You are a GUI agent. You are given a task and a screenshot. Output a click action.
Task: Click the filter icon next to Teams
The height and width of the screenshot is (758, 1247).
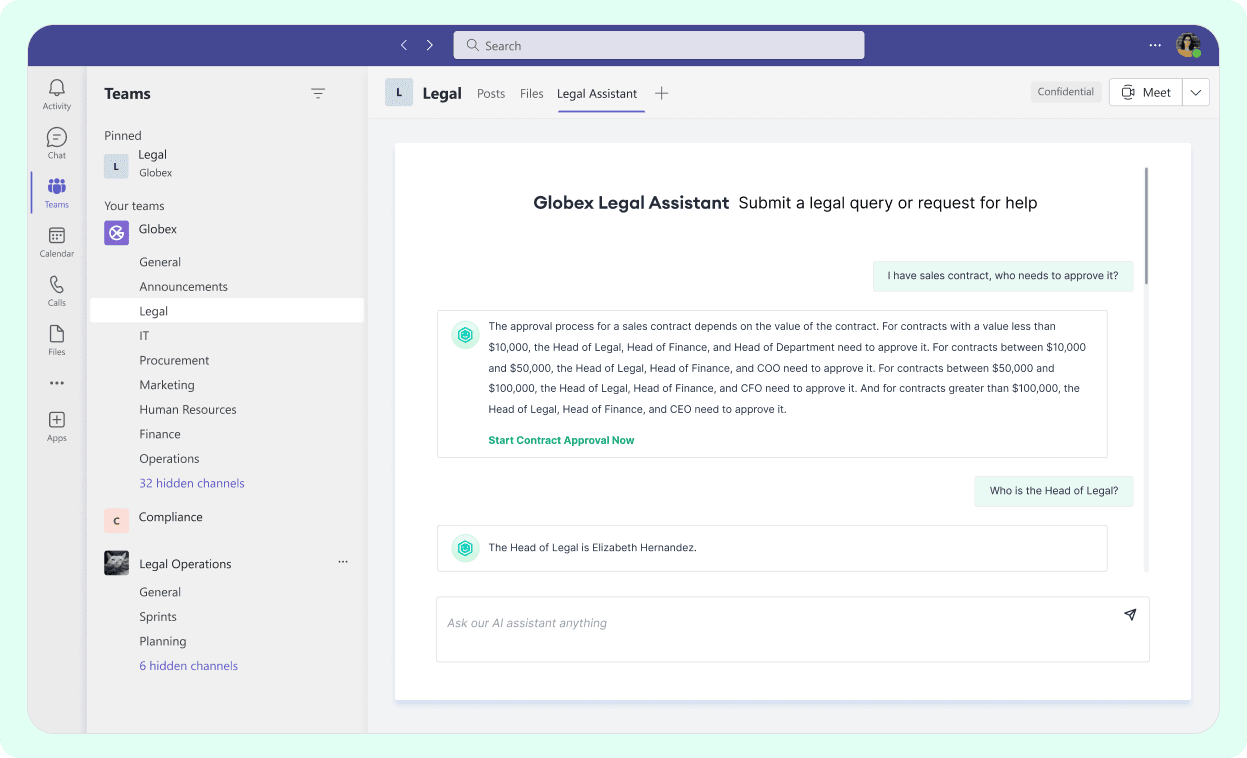click(x=318, y=94)
